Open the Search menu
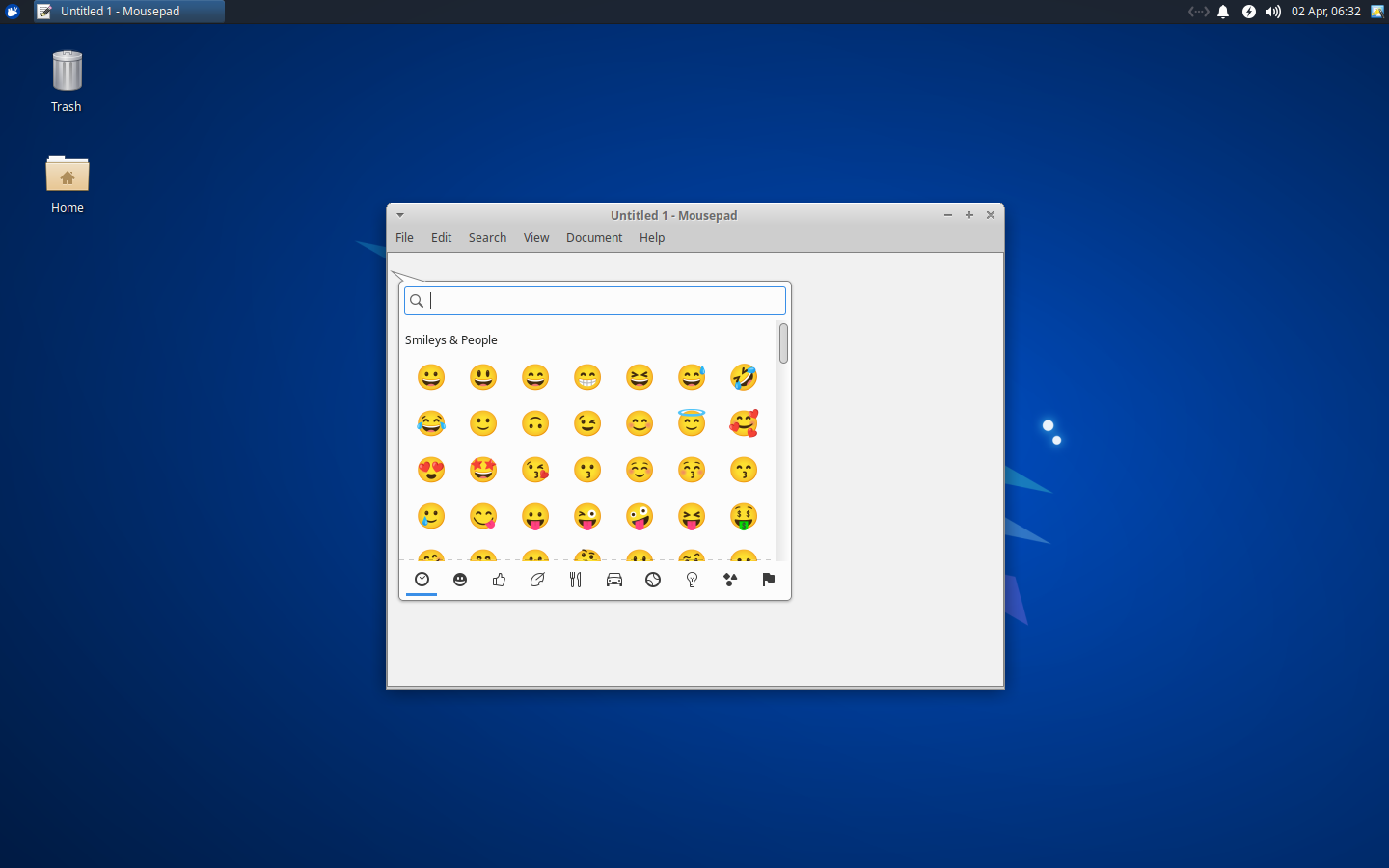 click(487, 237)
